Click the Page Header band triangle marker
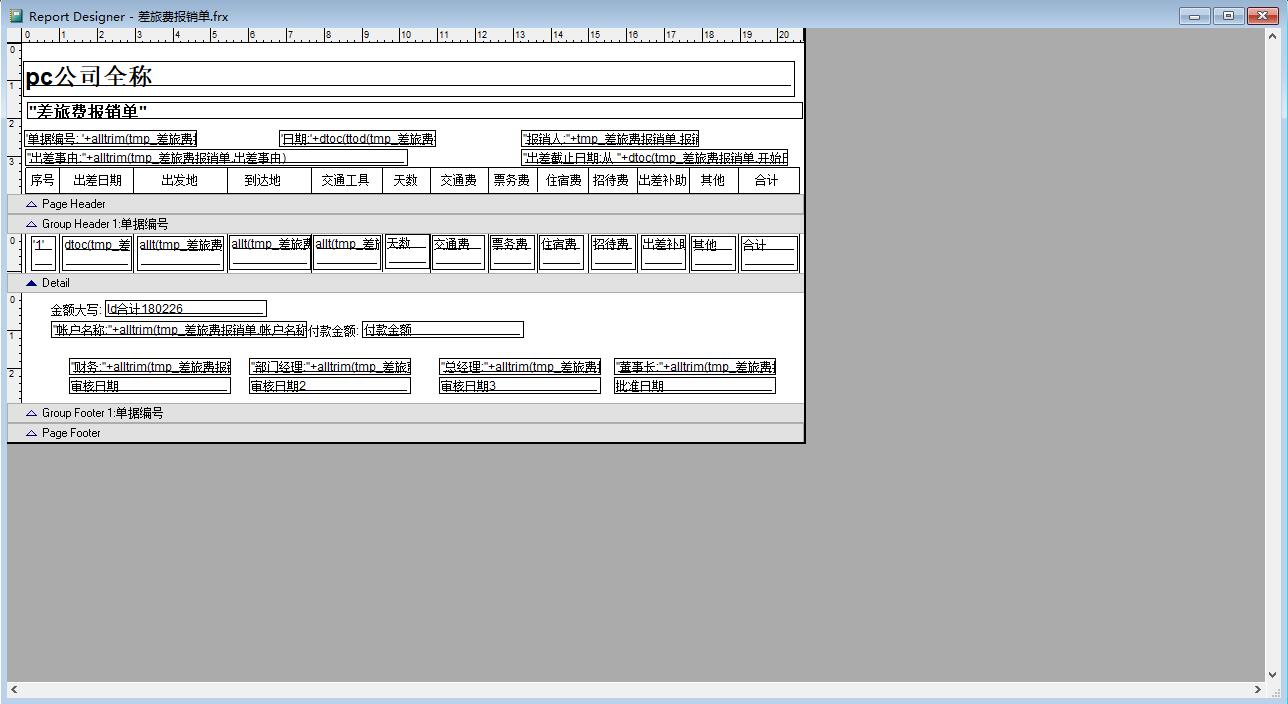The width and height of the screenshot is (1288, 704). point(31,204)
